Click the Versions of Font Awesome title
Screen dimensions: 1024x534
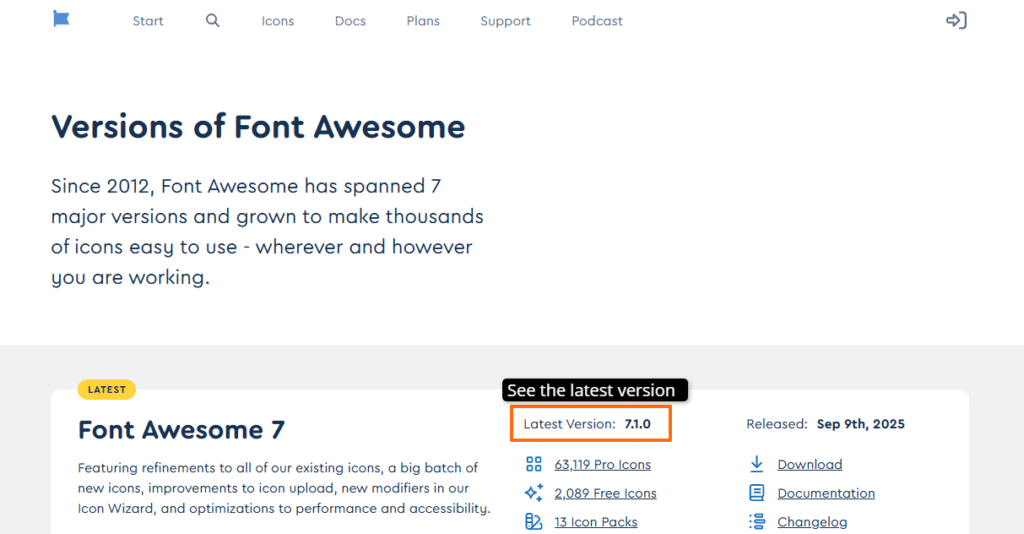click(x=258, y=127)
